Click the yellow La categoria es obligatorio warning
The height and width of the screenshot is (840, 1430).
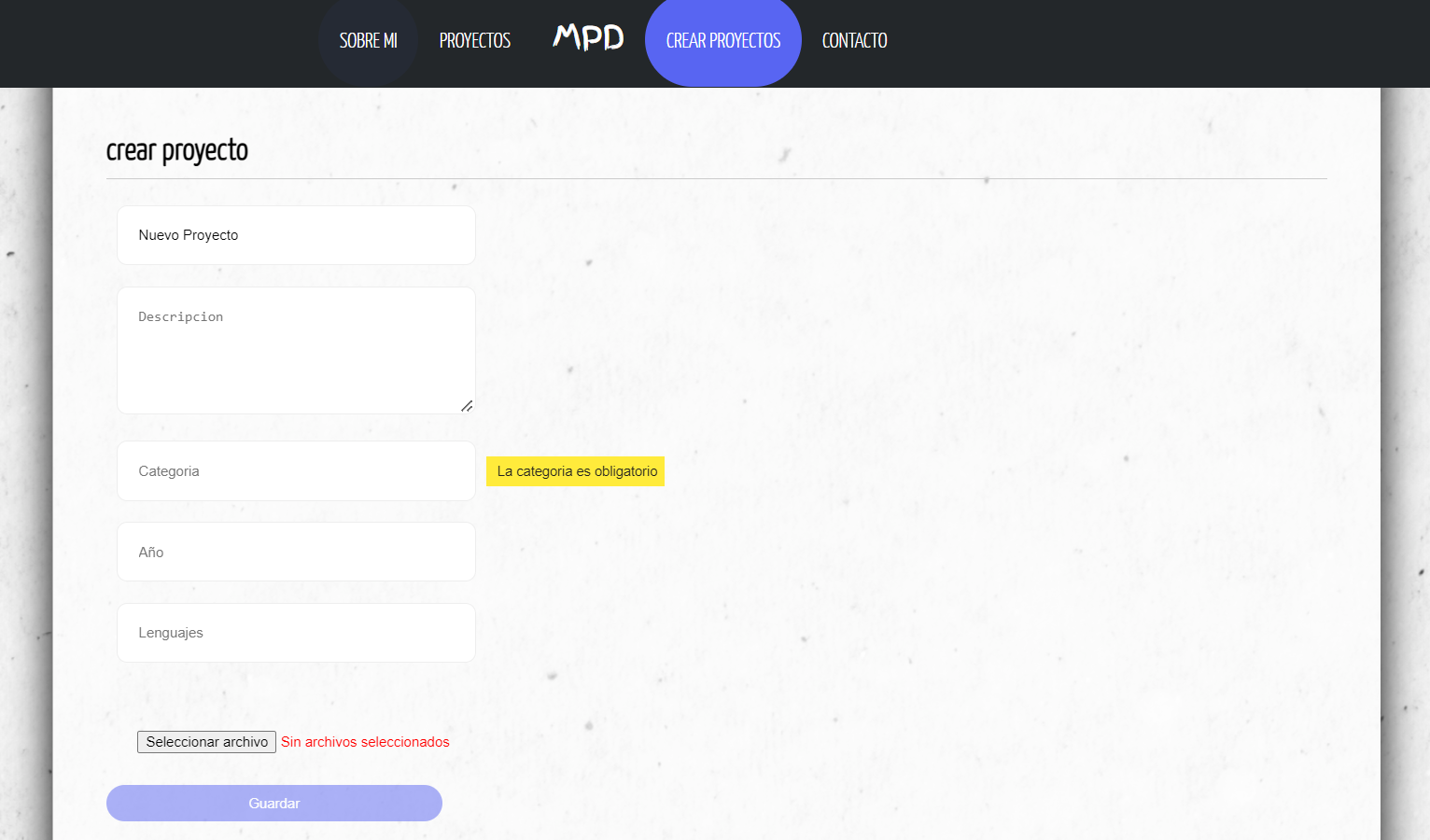click(x=575, y=471)
